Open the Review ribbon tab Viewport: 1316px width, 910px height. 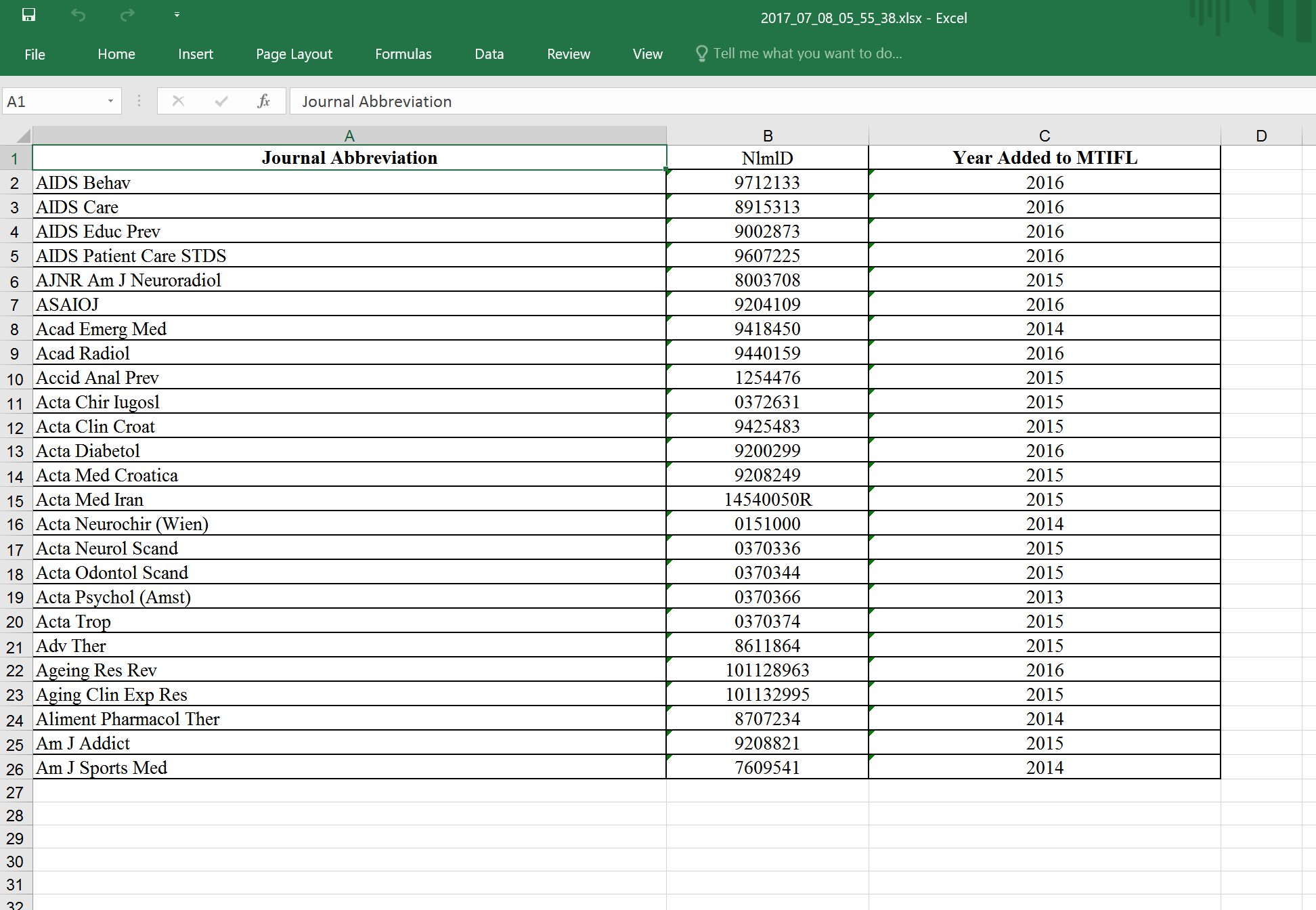click(569, 54)
